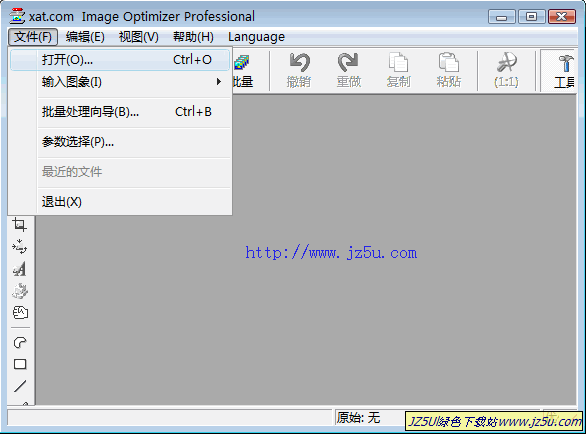This screenshot has height=434, width=586.
Task: Select 退出(X) to exit the program
Action: pos(120,202)
